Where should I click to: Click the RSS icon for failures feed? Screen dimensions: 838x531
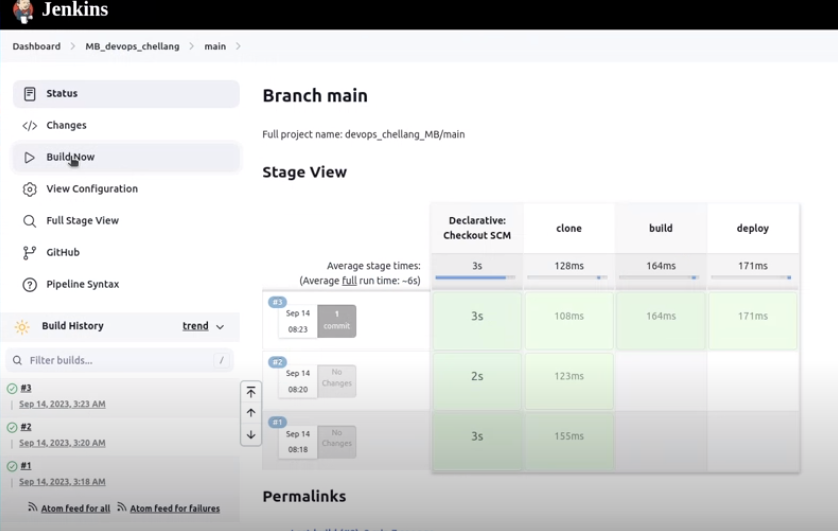122,507
